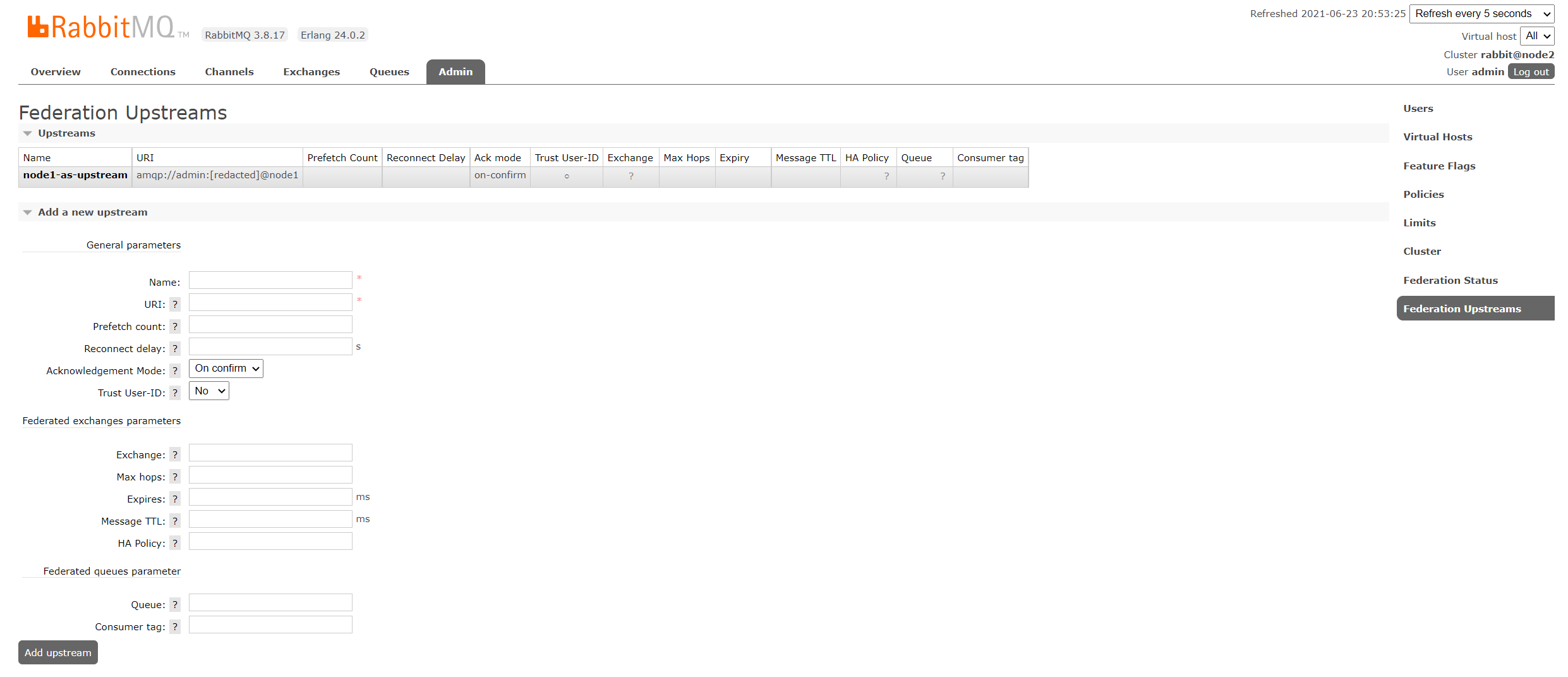
Task: Open the refresh interval dropdown
Action: click(1481, 14)
